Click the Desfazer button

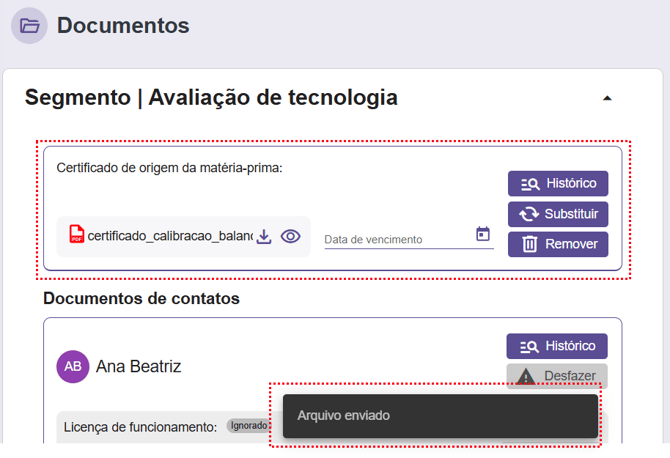pyautogui.click(x=557, y=376)
